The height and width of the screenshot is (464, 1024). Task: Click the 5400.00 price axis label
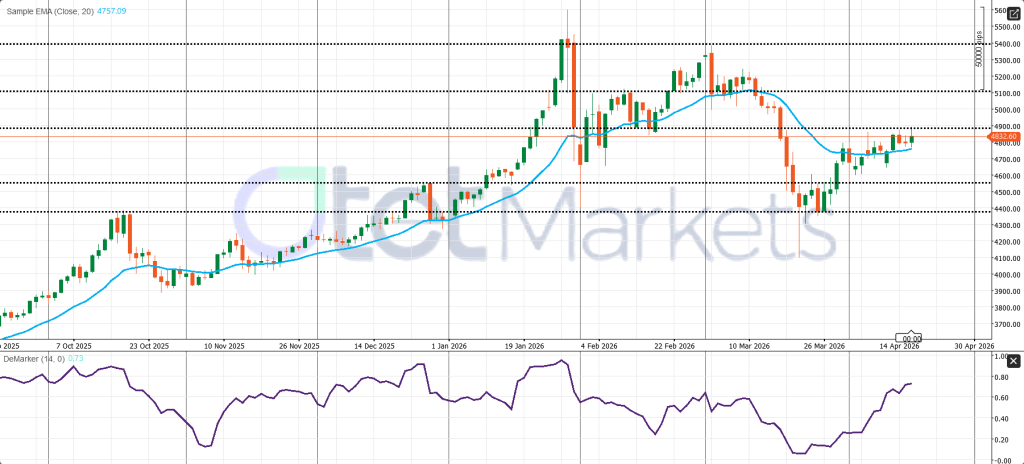click(x=1003, y=44)
